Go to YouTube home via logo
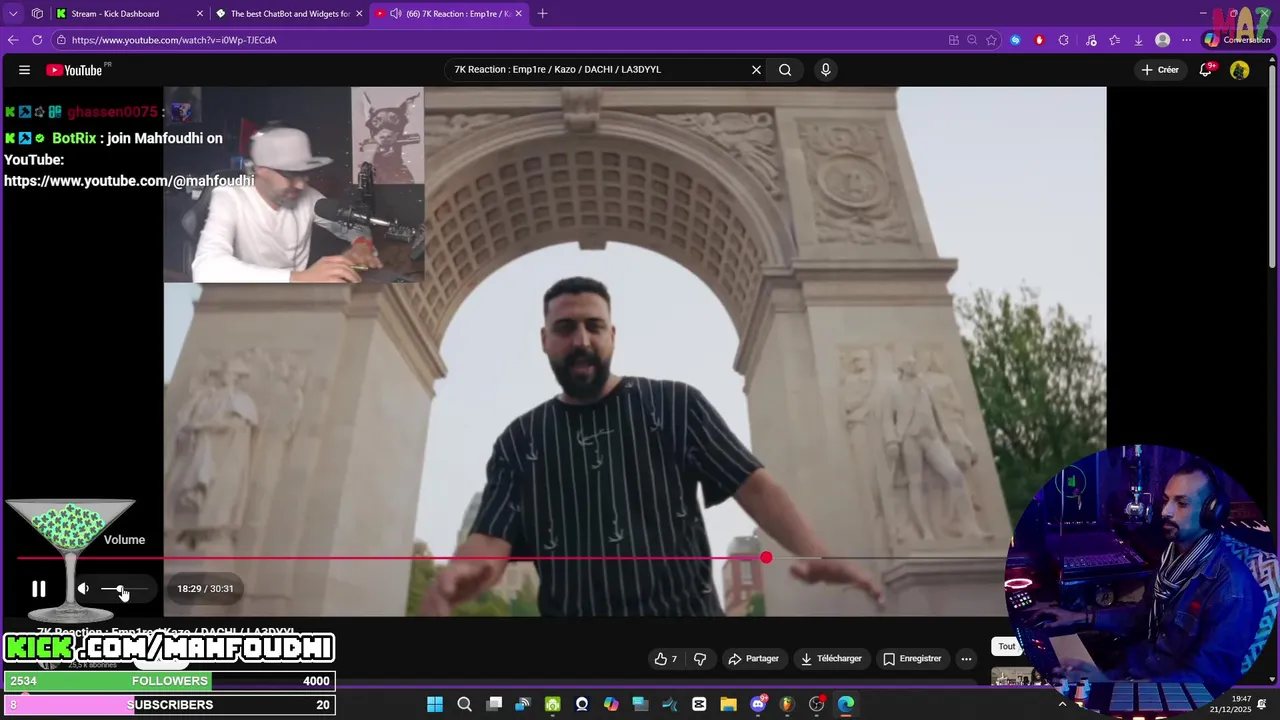This screenshot has width=1280, height=720. (74, 70)
